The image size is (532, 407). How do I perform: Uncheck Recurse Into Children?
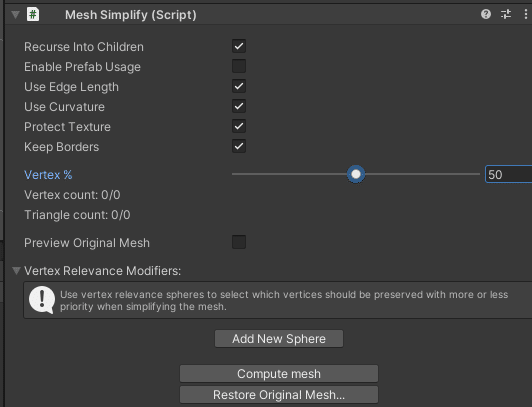coord(239,46)
